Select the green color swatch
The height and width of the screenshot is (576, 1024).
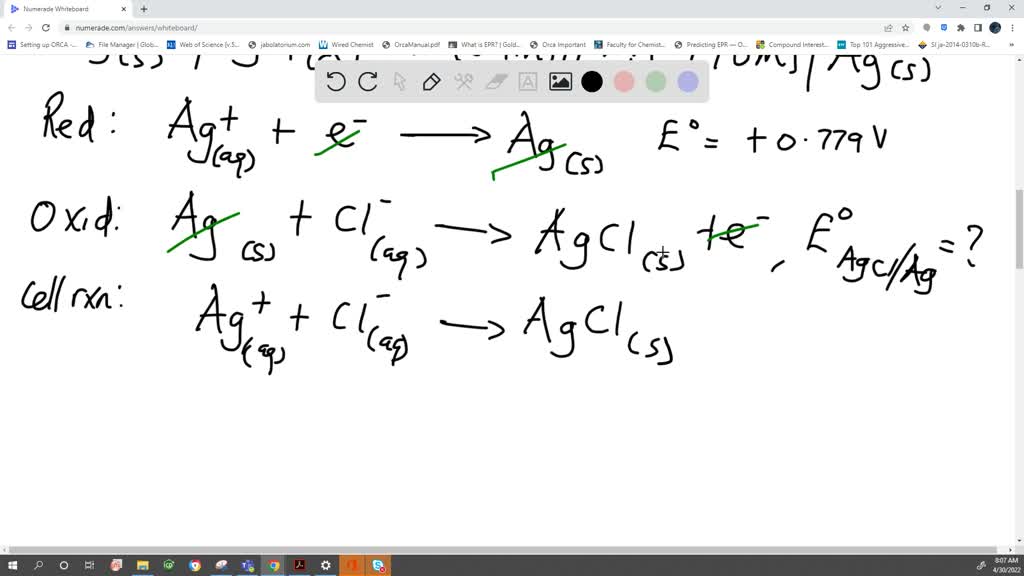point(655,82)
